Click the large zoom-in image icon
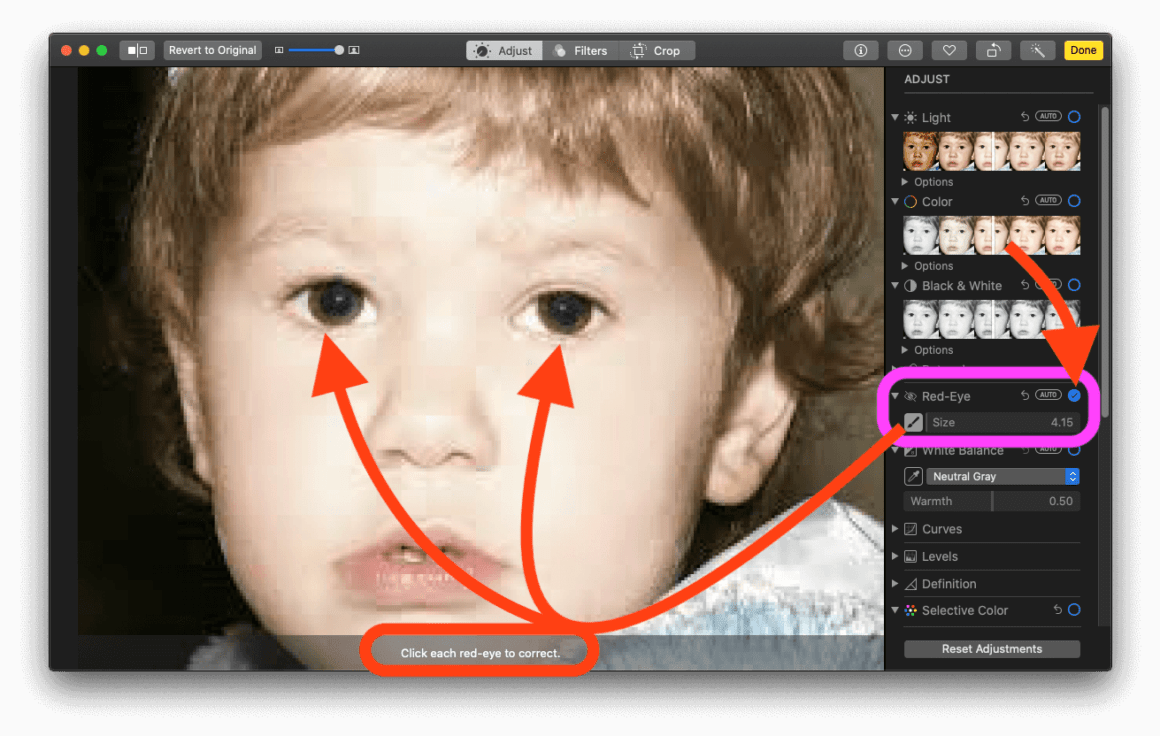 (354, 50)
